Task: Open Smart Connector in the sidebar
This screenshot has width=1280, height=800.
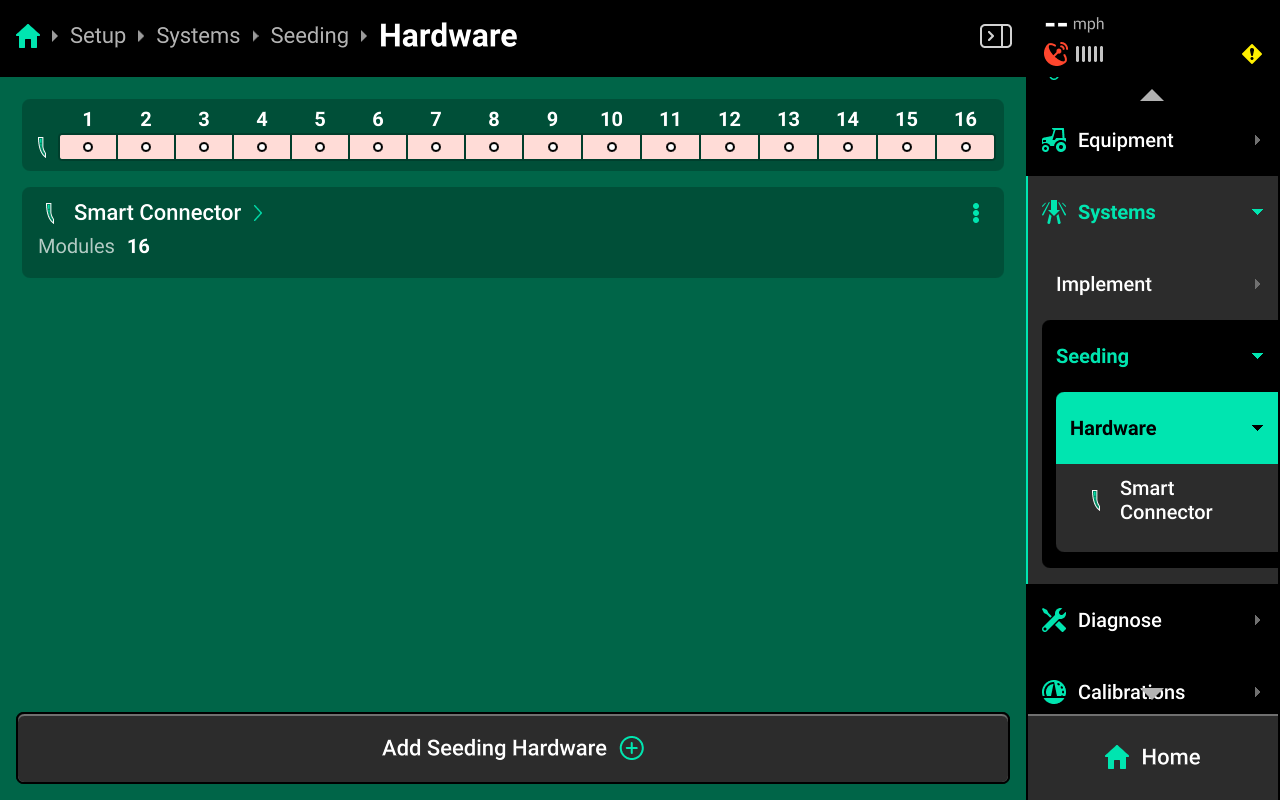Action: tap(1165, 500)
